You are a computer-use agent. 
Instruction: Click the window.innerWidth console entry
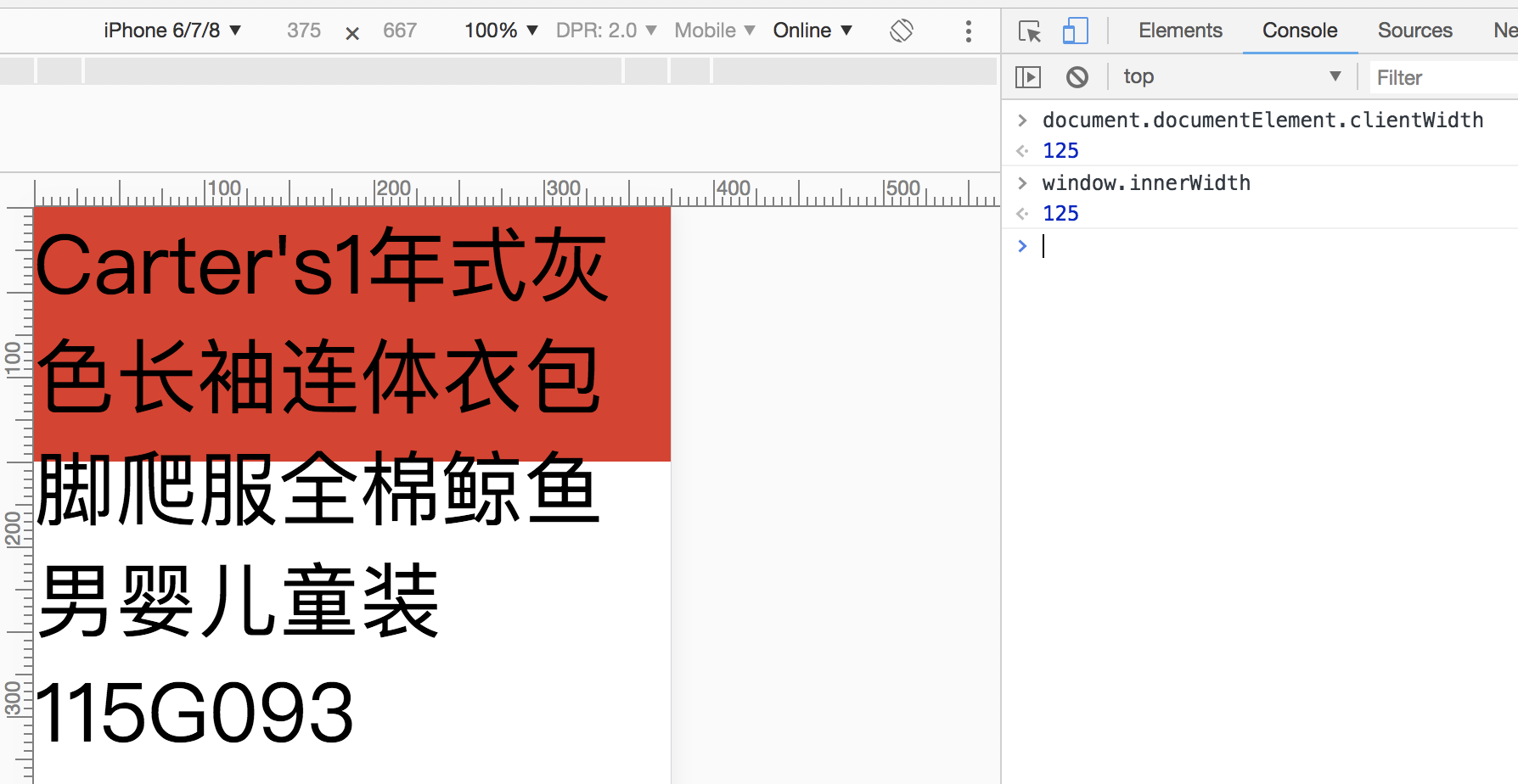(1146, 183)
